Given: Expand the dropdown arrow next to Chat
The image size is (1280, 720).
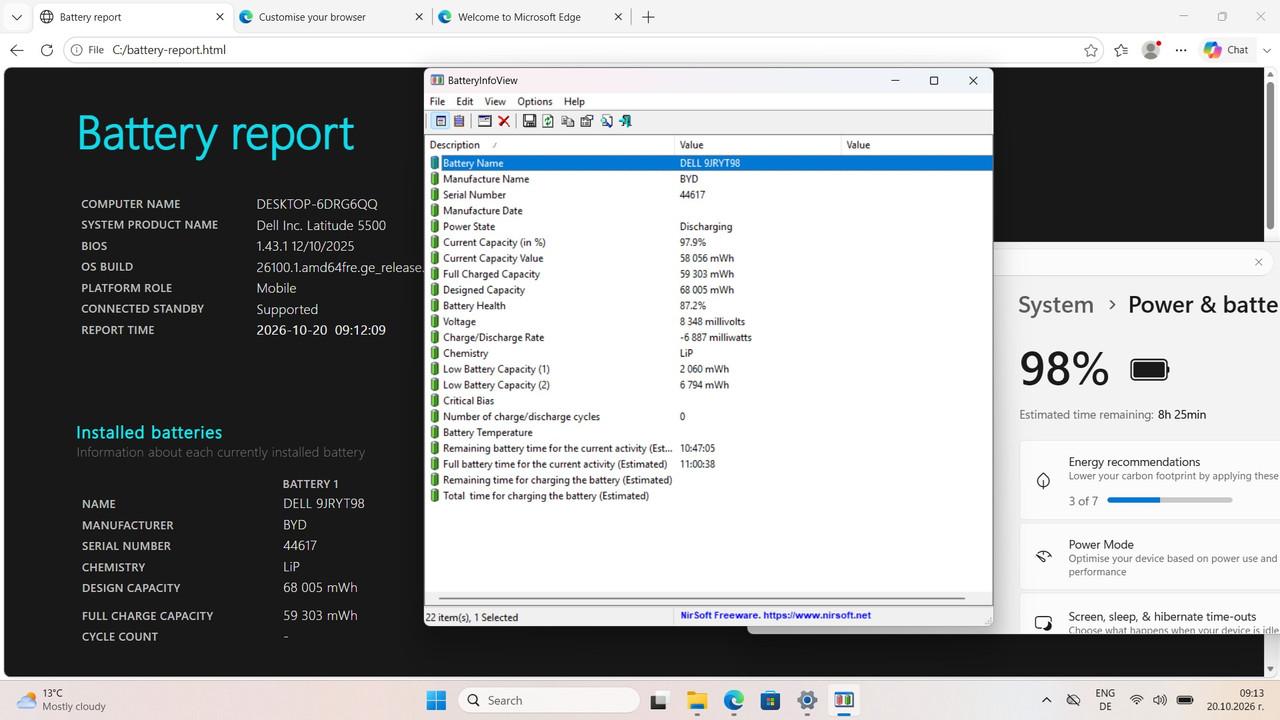Looking at the screenshot, I should [1265, 50].
